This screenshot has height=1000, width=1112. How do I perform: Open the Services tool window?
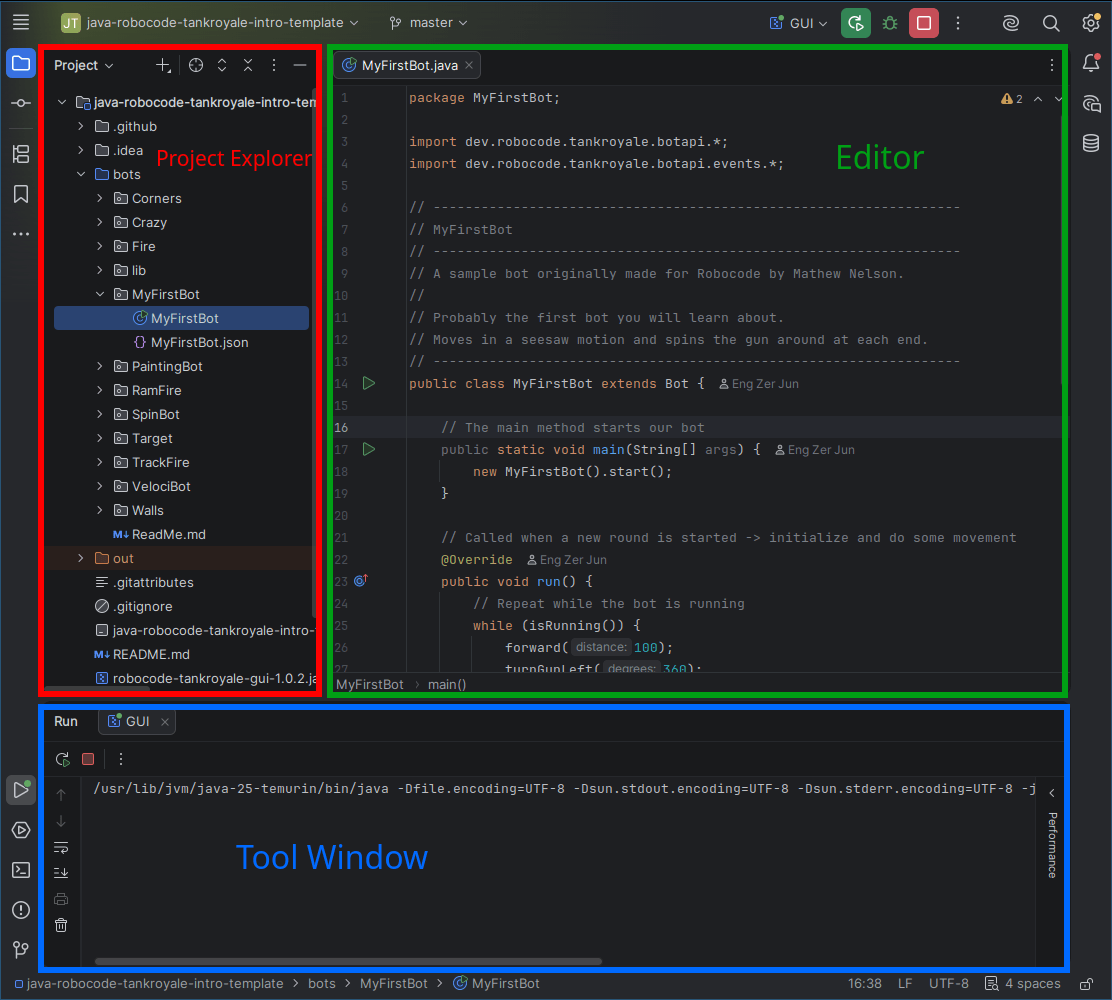[x=21, y=830]
